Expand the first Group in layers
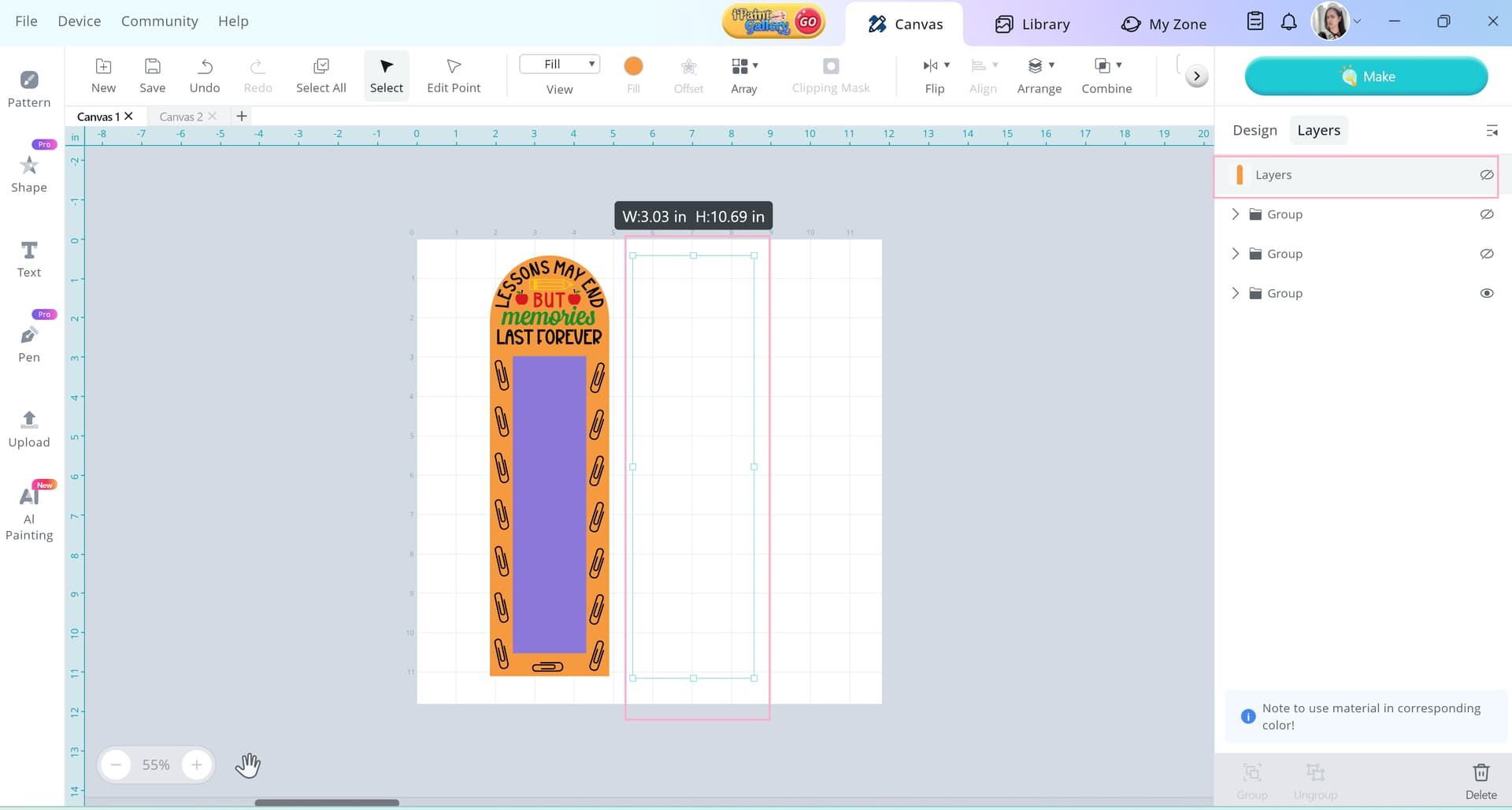This screenshot has height=810, width=1512. coord(1235,214)
